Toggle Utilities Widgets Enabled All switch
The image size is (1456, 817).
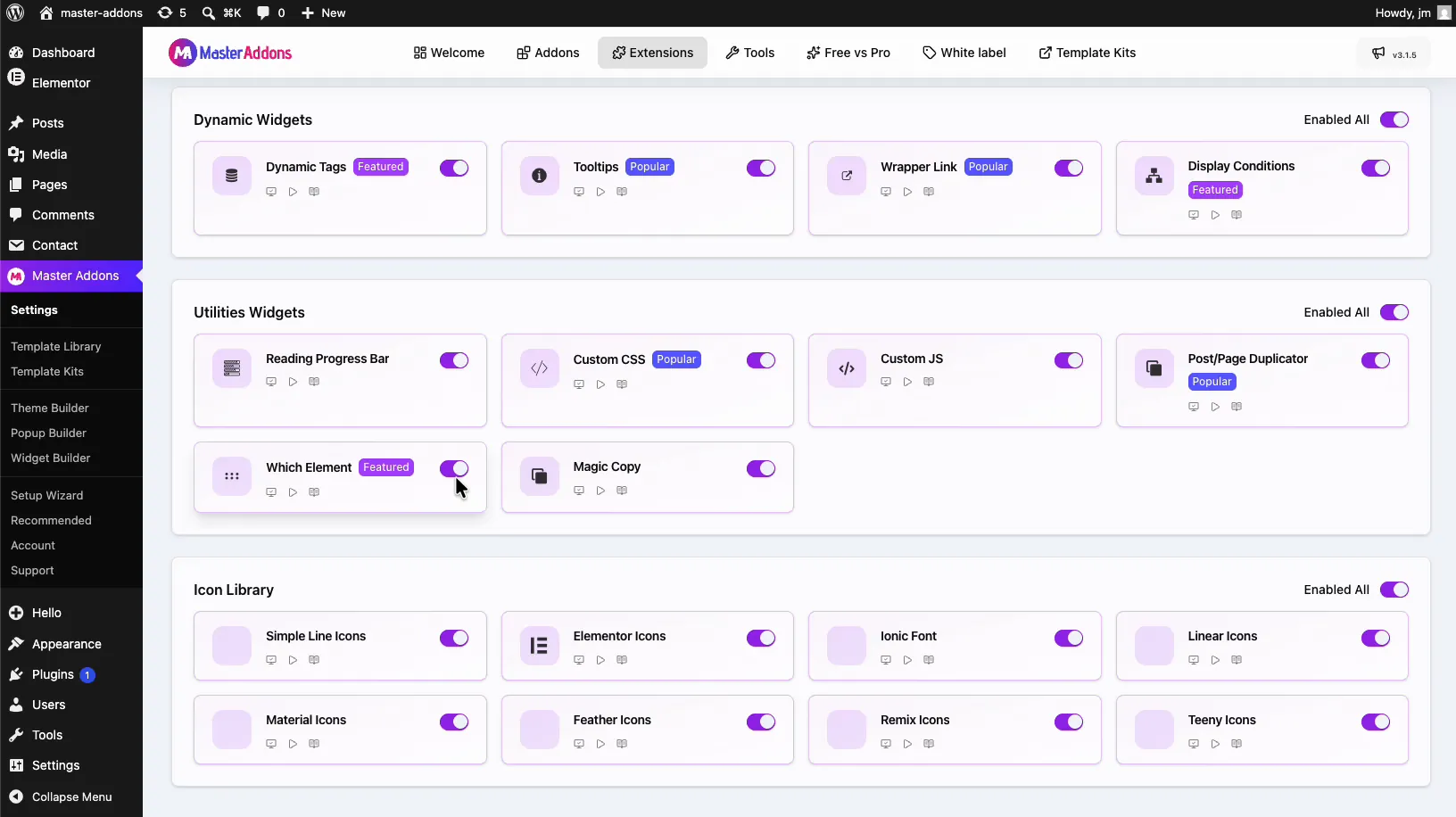pyautogui.click(x=1394, y=312)
